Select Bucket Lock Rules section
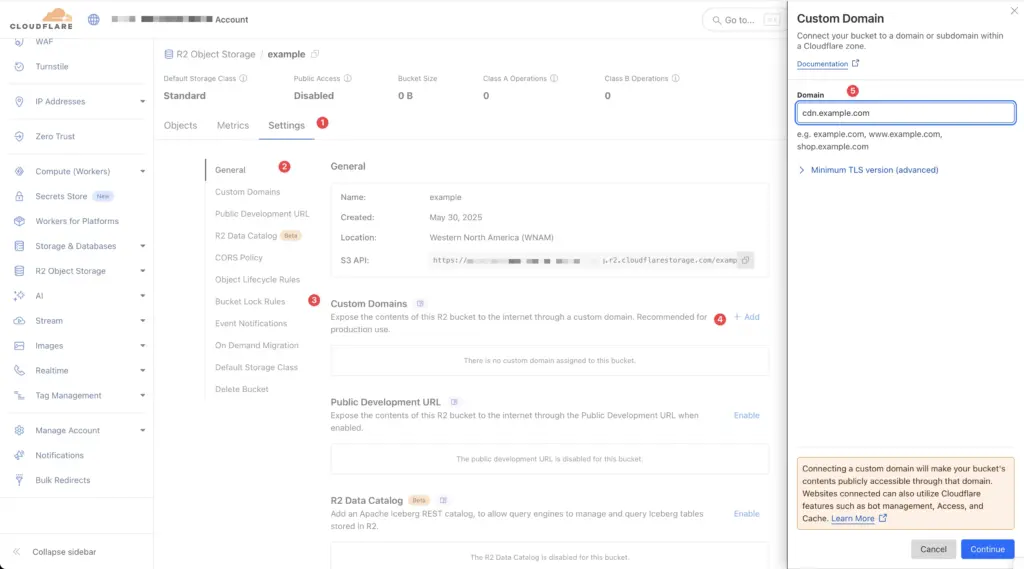The image size is (1024, 569). [250, 302]
